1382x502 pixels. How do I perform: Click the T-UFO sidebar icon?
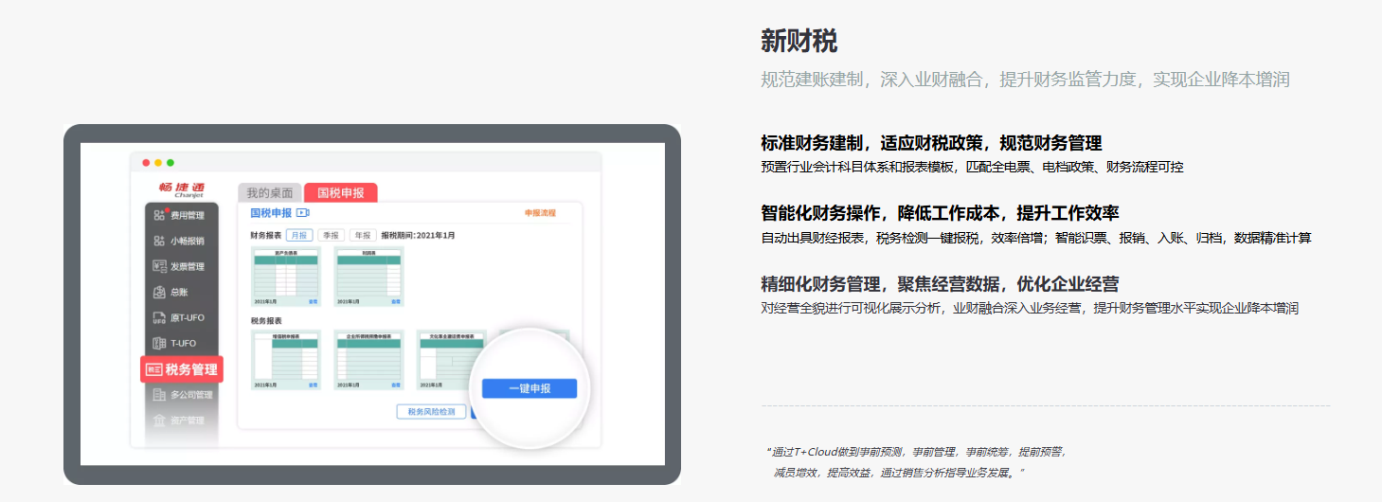tap(159, 343)
